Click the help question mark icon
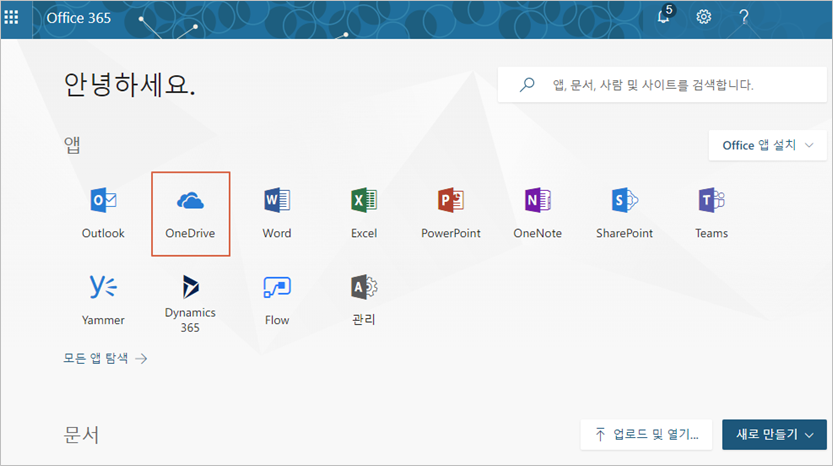Viewport: 833px width, 466px height. [744, 17]
